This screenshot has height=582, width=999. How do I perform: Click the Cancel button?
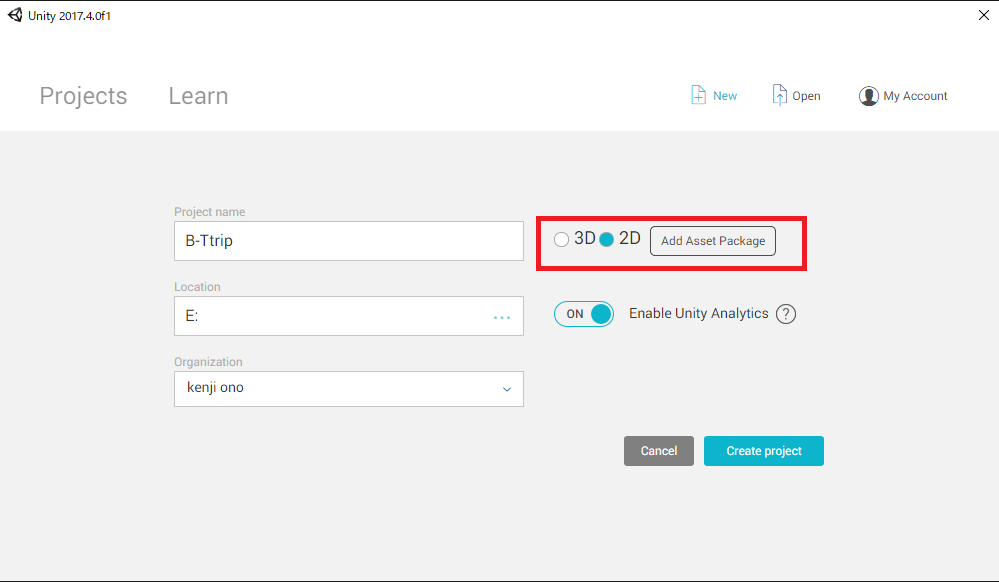point(659,451)
